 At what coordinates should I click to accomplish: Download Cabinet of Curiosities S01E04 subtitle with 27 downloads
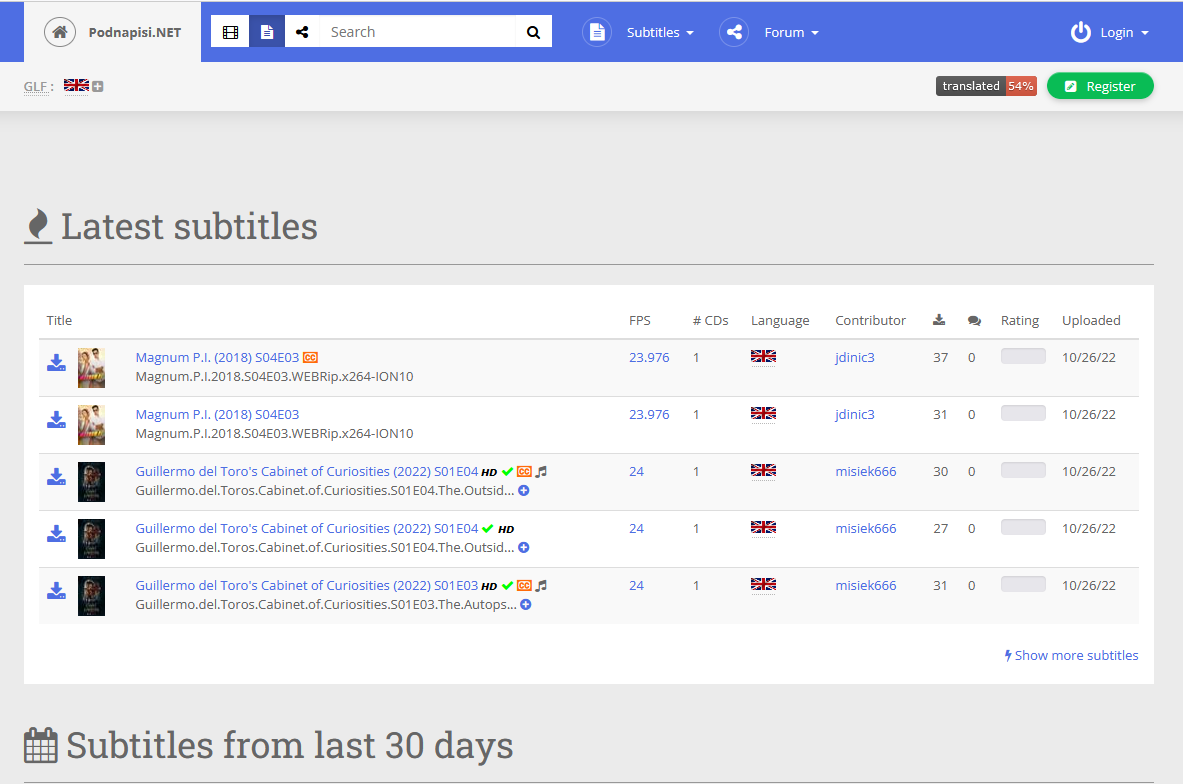[x=57, y=533]
